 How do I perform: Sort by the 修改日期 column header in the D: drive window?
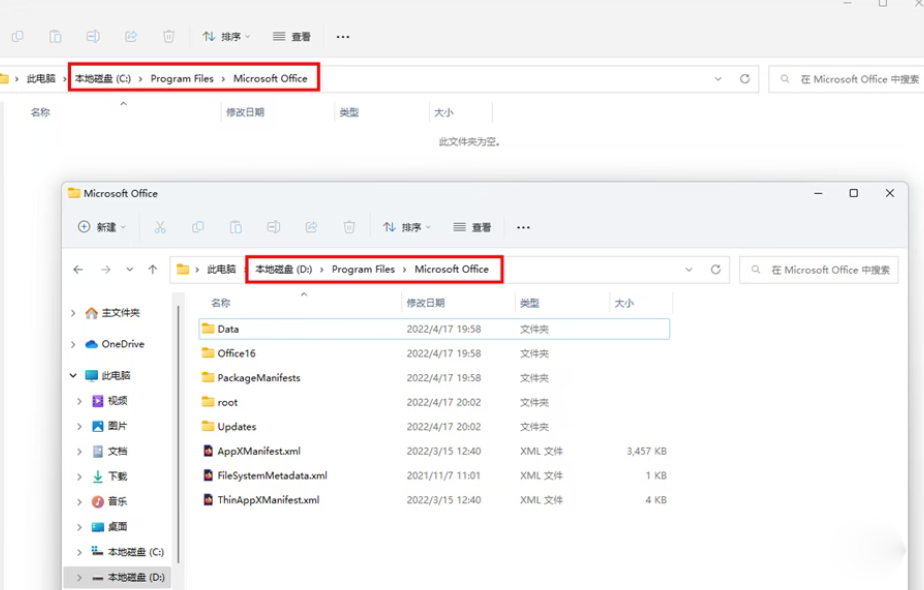pos(423,303)
